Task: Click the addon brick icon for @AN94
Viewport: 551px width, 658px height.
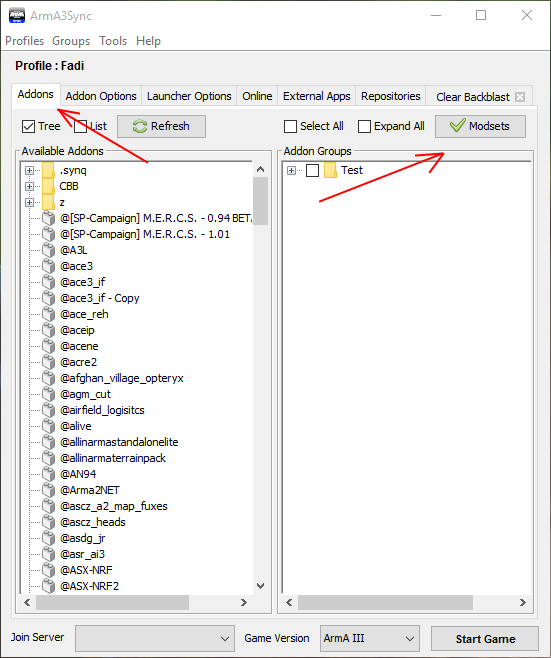Action: [49, 474]
